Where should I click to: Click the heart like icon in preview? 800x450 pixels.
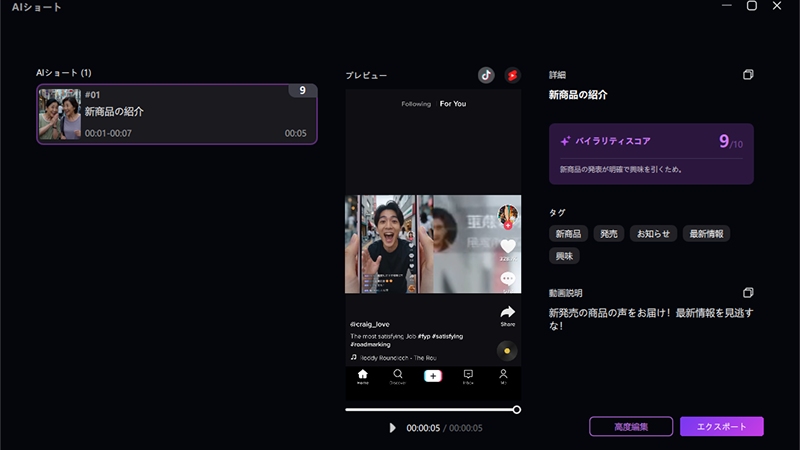[508, 246]
